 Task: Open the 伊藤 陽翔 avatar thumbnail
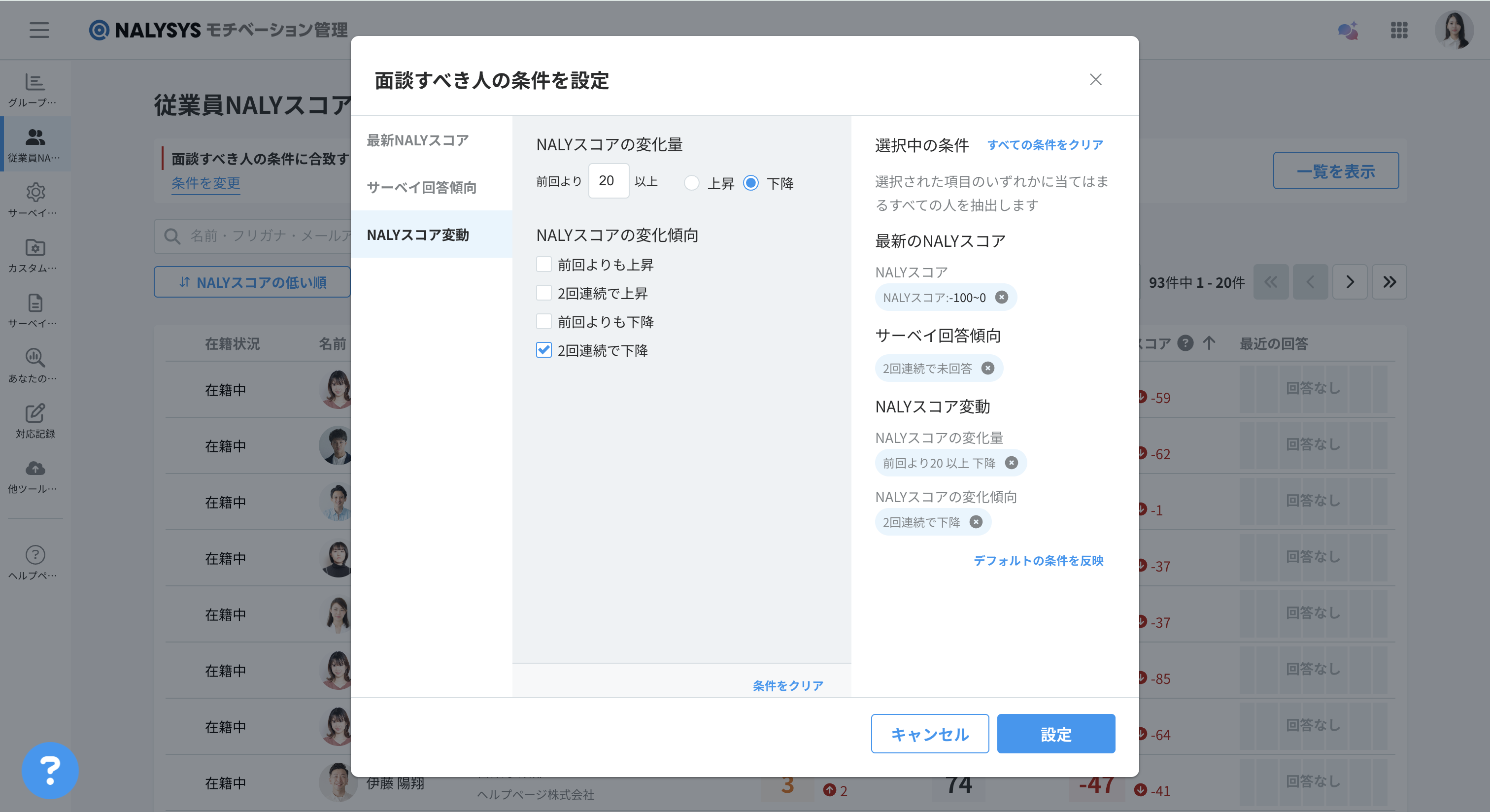tap(338, 782)
